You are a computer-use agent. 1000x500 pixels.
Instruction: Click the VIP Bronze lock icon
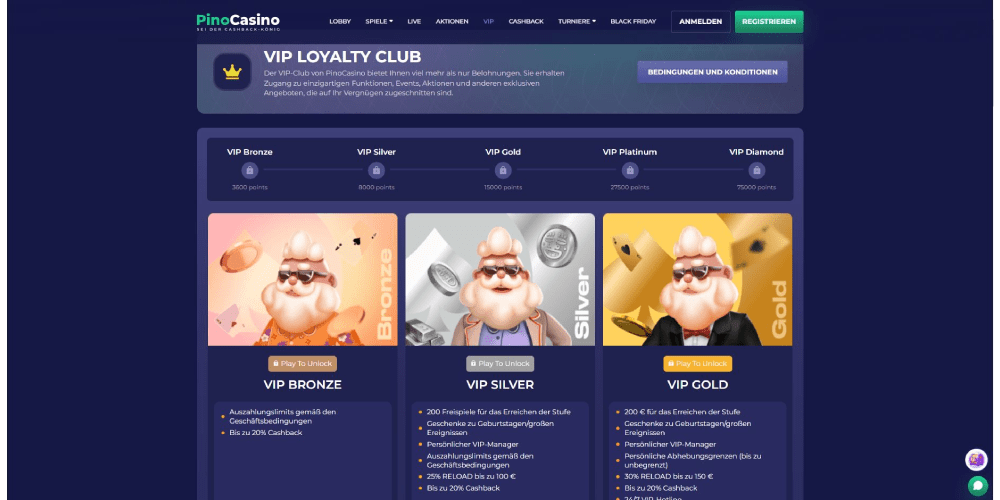pyautogui.click(x=249, y=170)
